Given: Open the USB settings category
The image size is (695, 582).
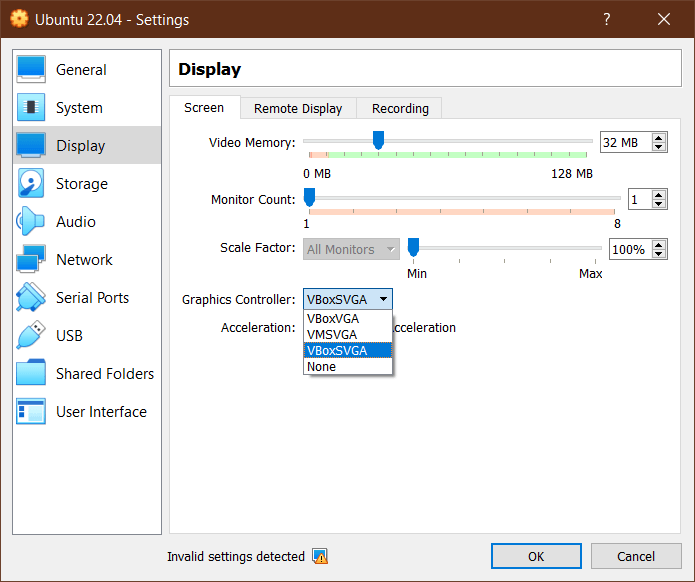Looking at the screenshot, I should (x=87, y=335).
